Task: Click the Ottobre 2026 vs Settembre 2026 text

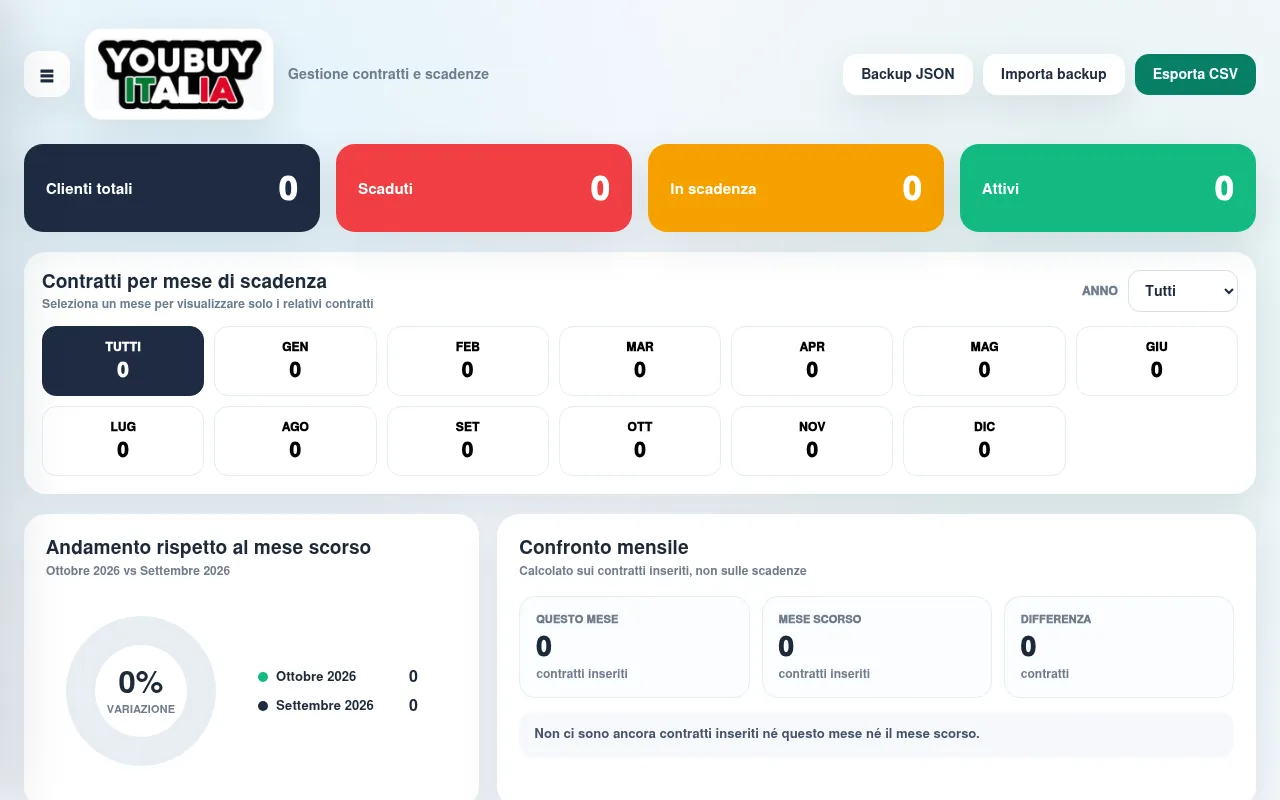Action: coord(138,571)
